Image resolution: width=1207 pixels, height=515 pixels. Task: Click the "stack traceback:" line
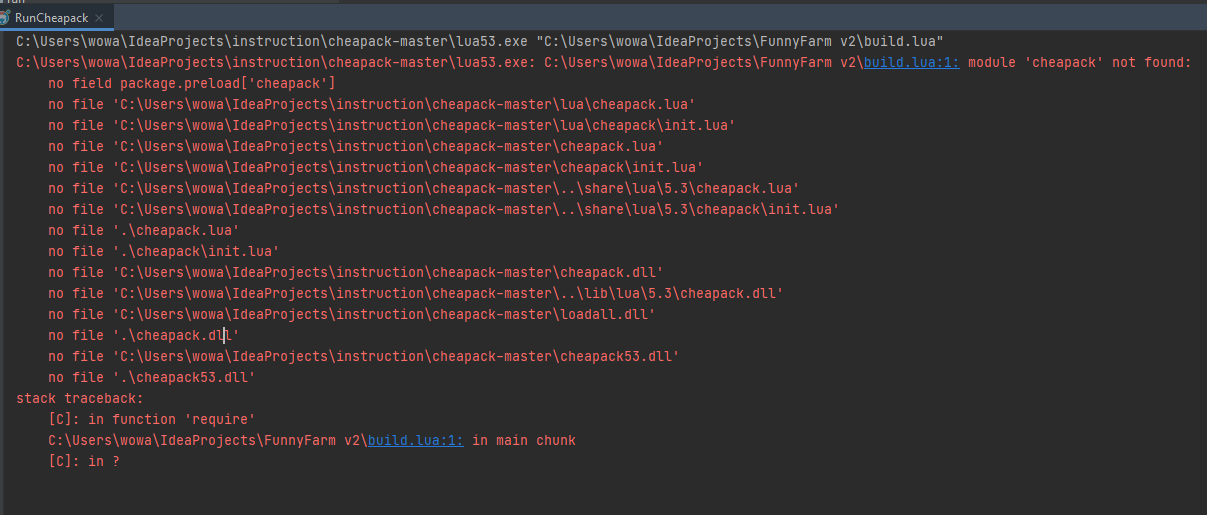(x=80, y=398)
